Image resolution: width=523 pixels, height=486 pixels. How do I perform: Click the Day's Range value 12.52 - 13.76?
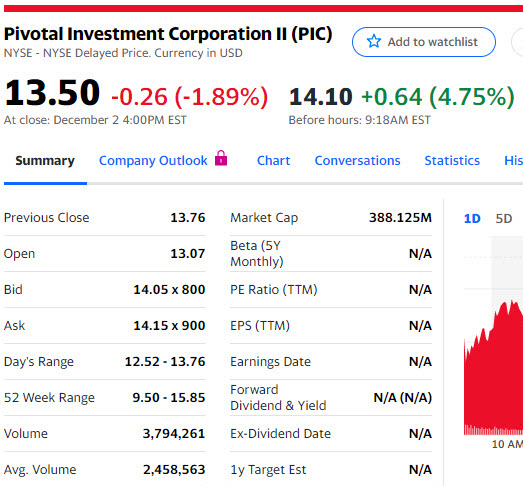(165, 362)
